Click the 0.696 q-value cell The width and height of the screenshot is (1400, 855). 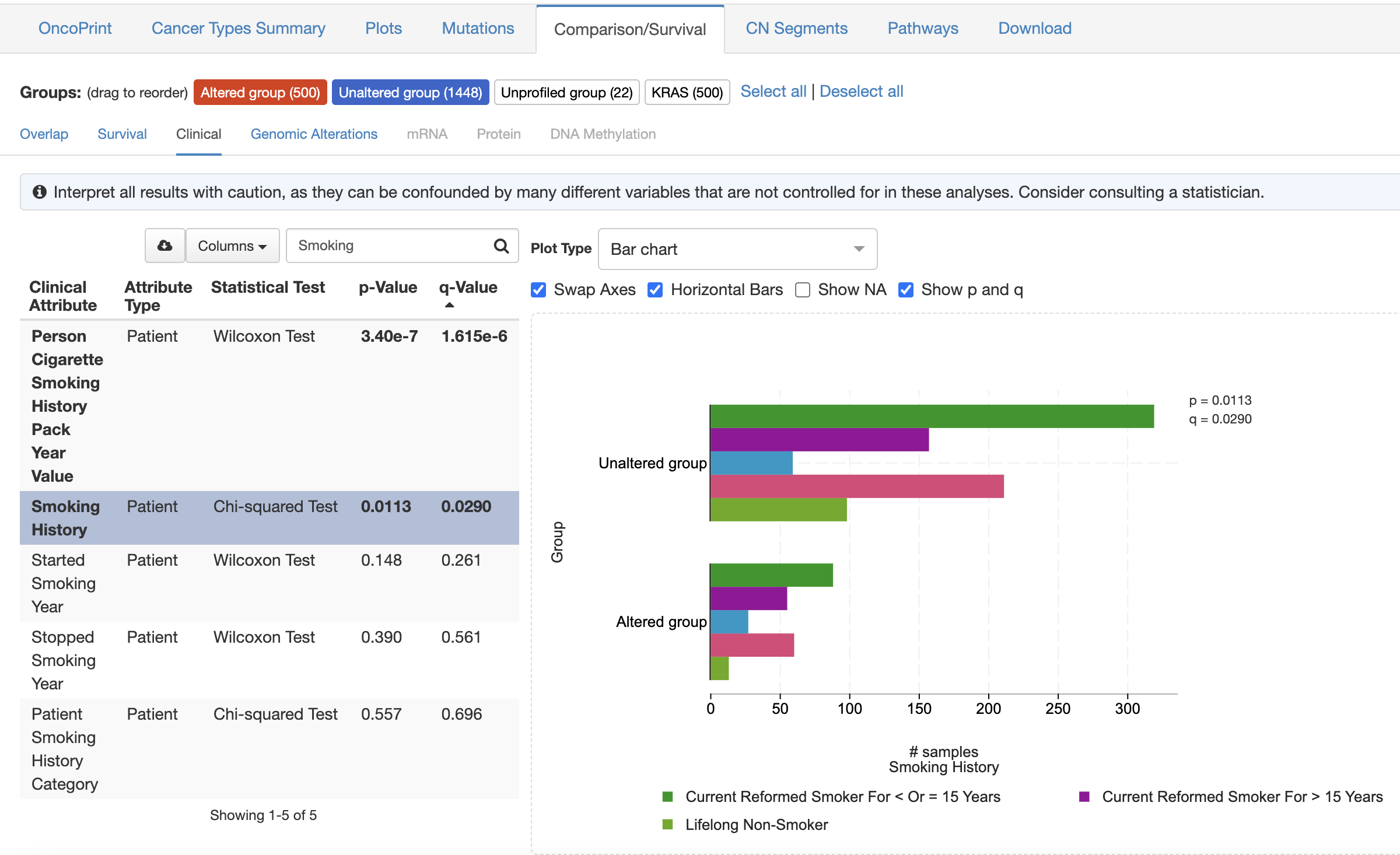coord(461,714)
